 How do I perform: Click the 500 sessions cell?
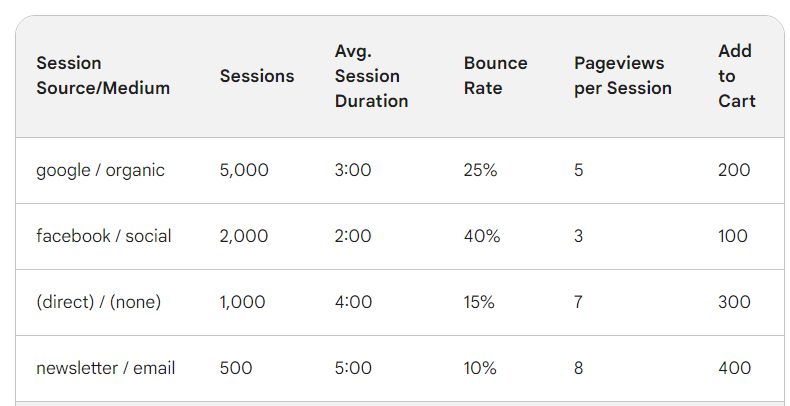coord(236,368)
